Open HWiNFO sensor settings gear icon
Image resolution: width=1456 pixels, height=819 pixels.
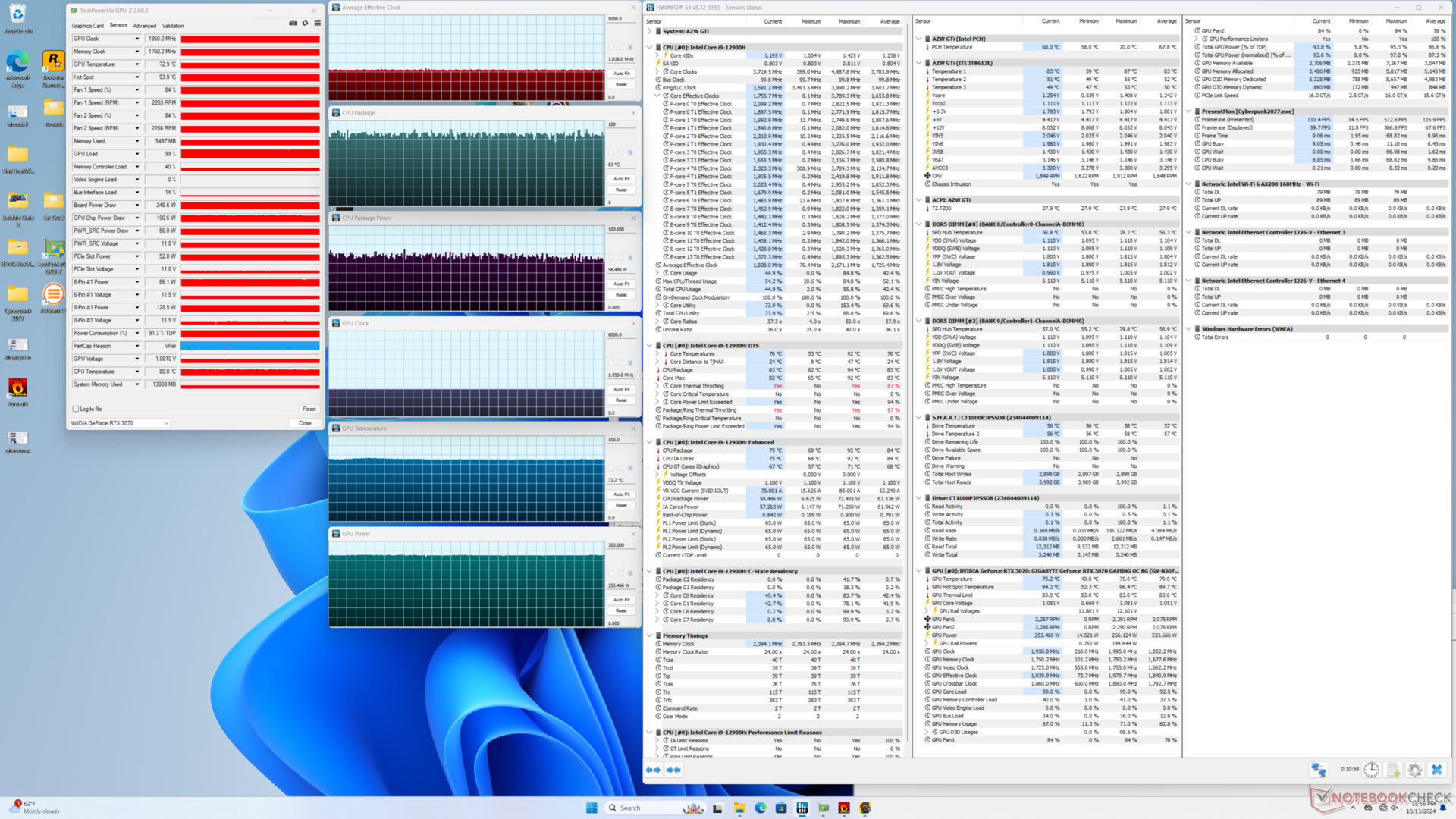pyautogui.click(x=1415, y=770)
